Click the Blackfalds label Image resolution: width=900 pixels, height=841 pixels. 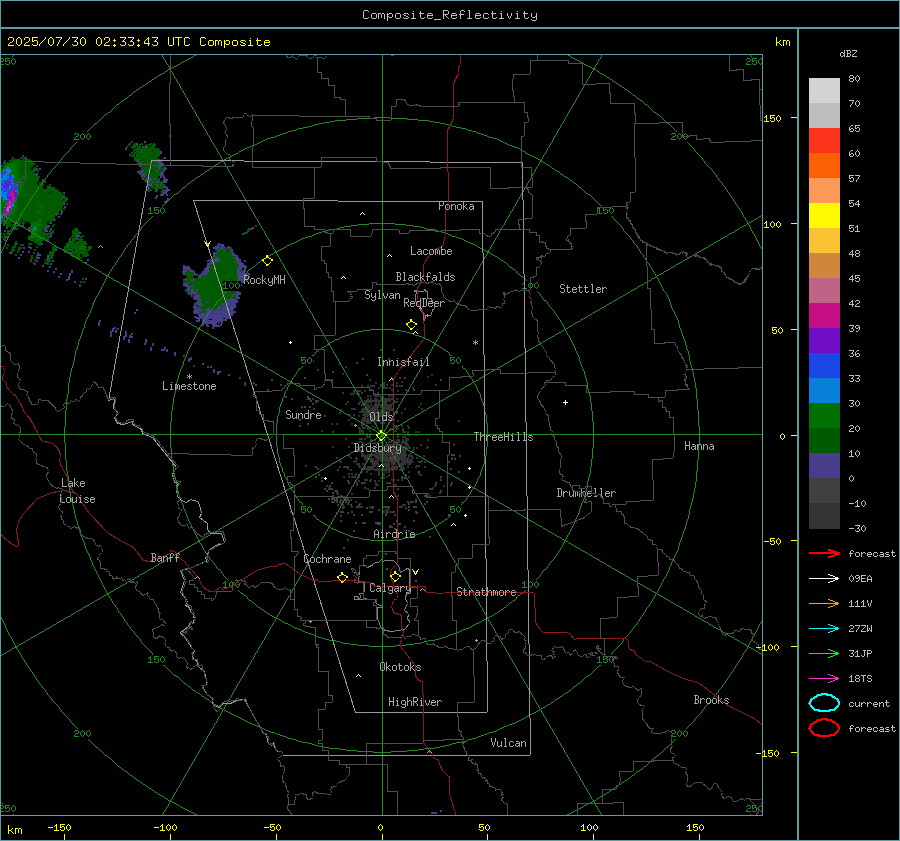pos(425,277)
